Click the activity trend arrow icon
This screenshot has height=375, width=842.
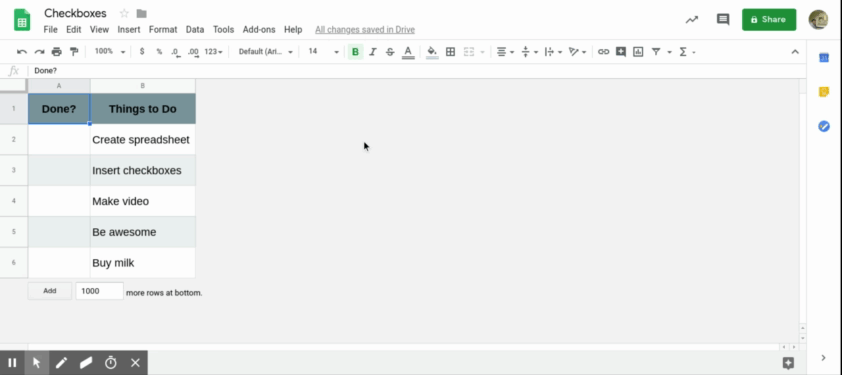692,20
